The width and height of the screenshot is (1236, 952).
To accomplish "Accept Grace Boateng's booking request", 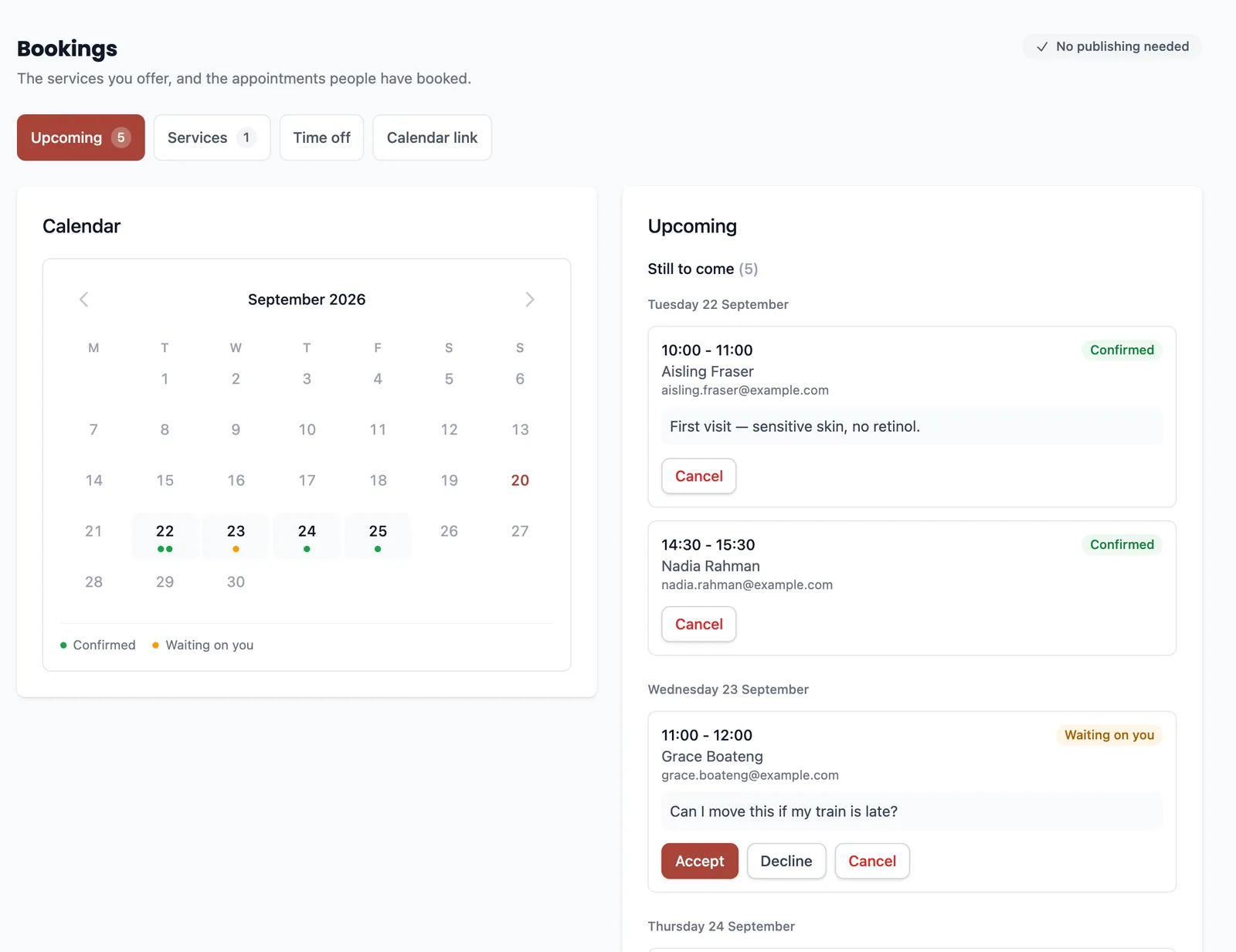I will [700, 862].
